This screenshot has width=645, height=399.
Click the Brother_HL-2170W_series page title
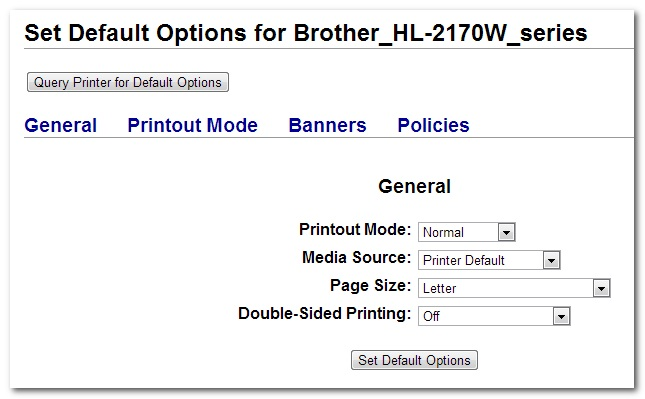[x=440, y=33]
